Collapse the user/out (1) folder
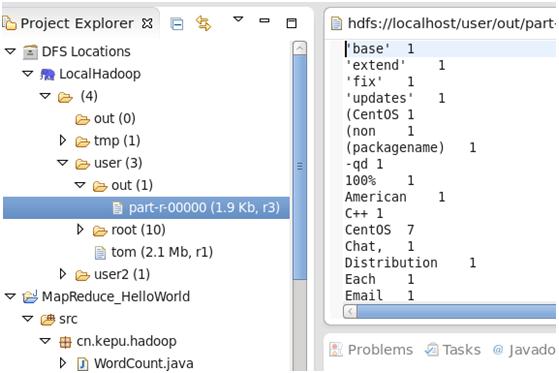Image resolution: width=559 pixels, height=373 pixels. pos(80,185)
